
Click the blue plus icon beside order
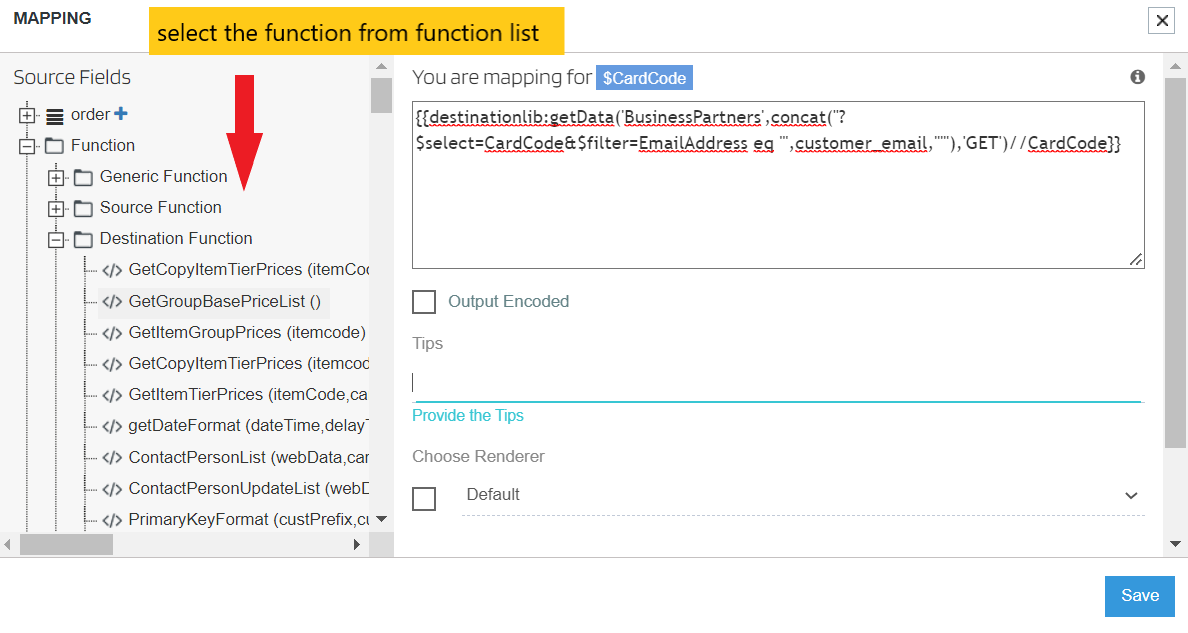(121, 114)
